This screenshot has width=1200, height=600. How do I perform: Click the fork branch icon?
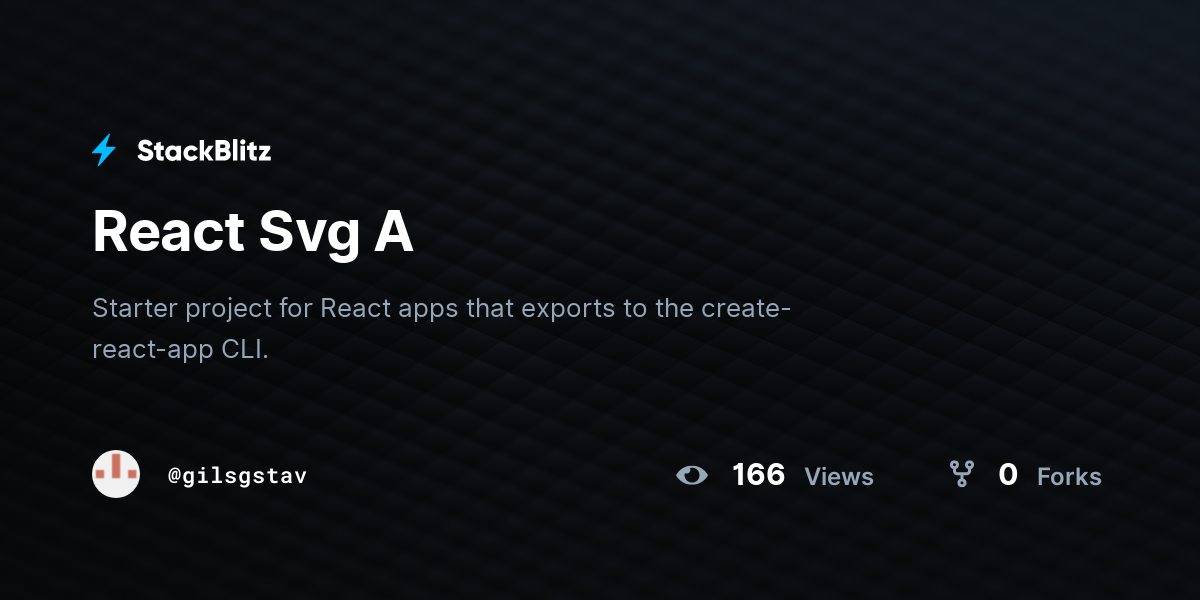point(961,474)
